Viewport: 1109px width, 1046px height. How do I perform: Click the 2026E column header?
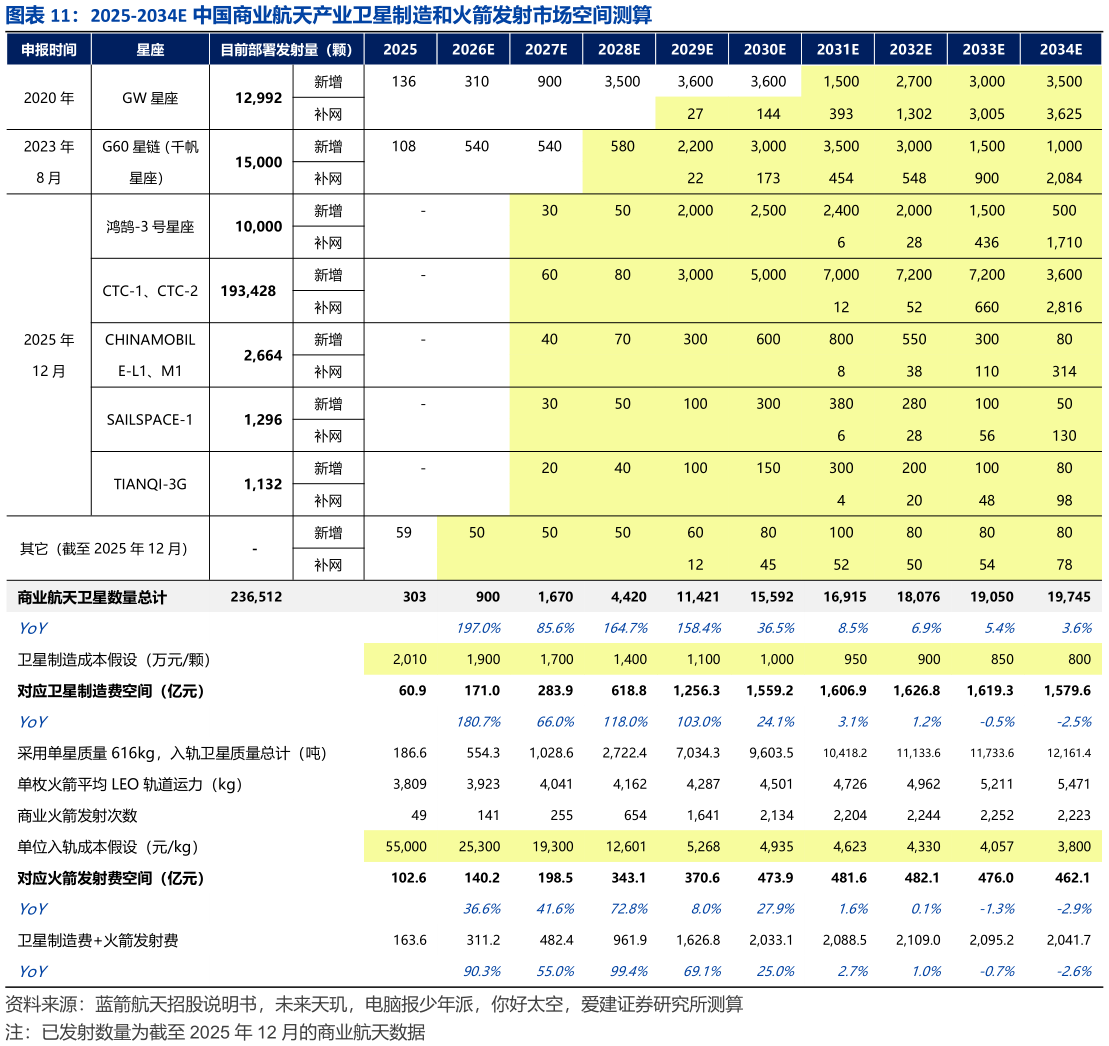coord(473,49)
